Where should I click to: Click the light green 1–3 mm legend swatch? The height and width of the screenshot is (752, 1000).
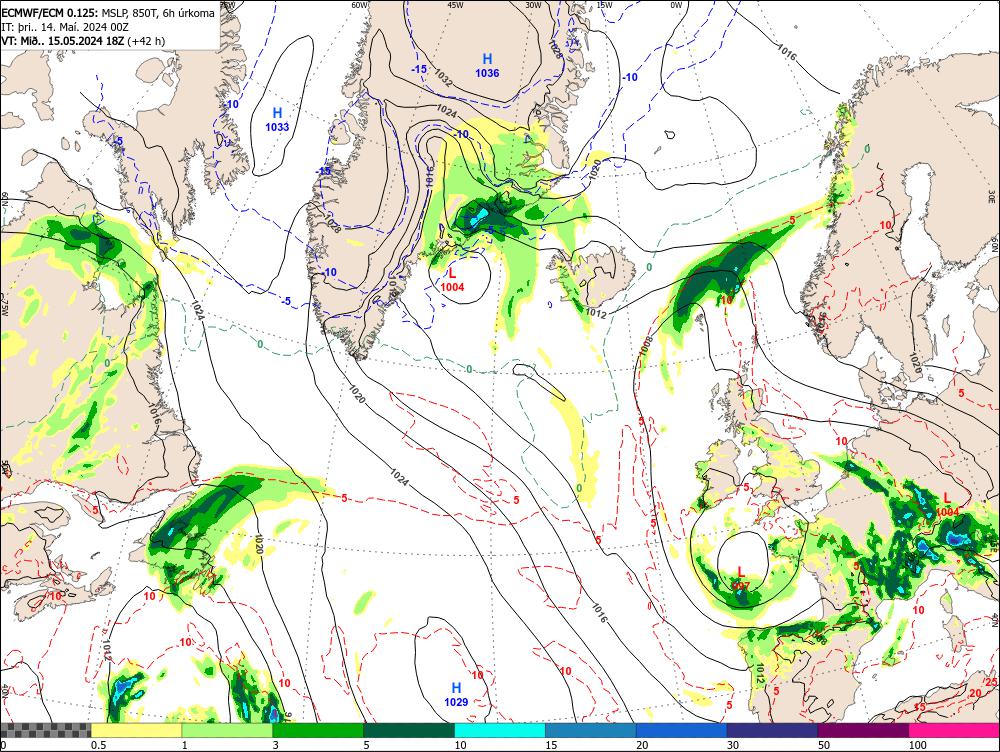[227, 730]
